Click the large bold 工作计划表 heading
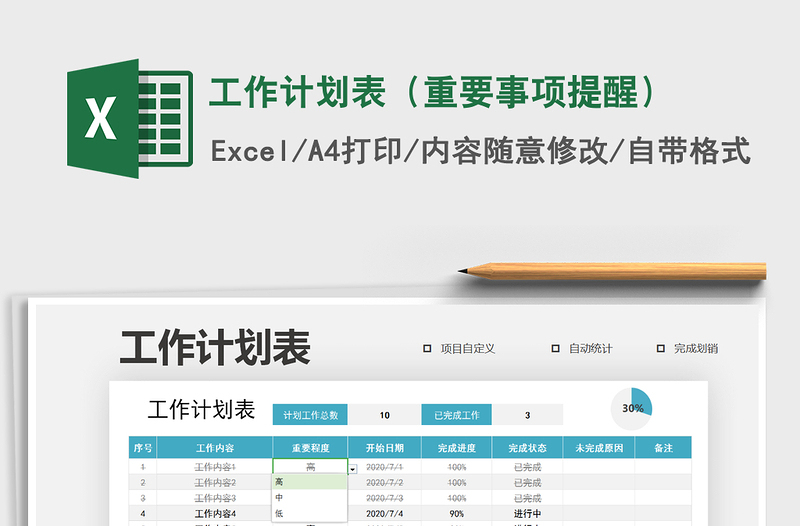Image resolution: width=800 pixels, height=526 pixels. point(215,347)
